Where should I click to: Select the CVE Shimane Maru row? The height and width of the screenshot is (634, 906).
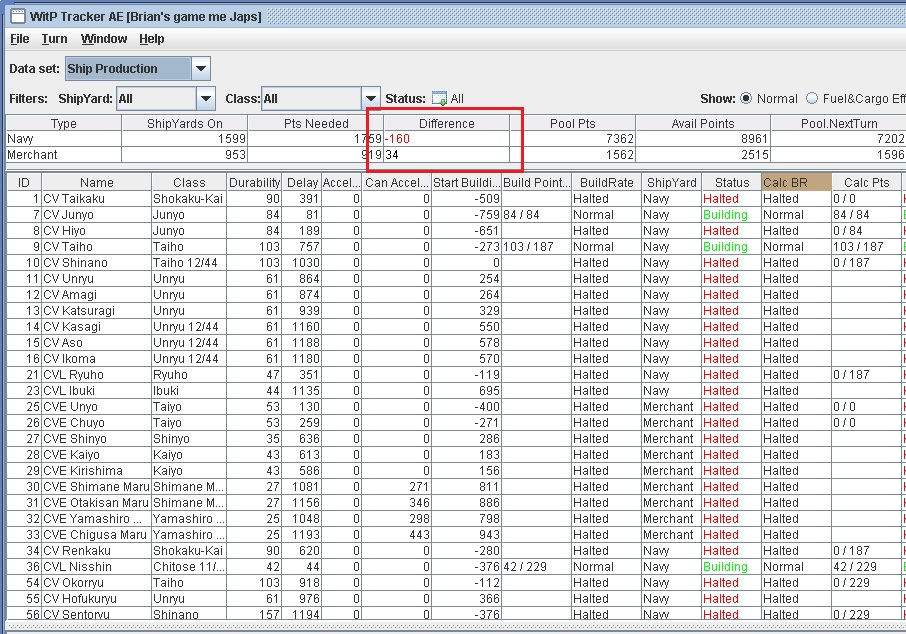456,487
